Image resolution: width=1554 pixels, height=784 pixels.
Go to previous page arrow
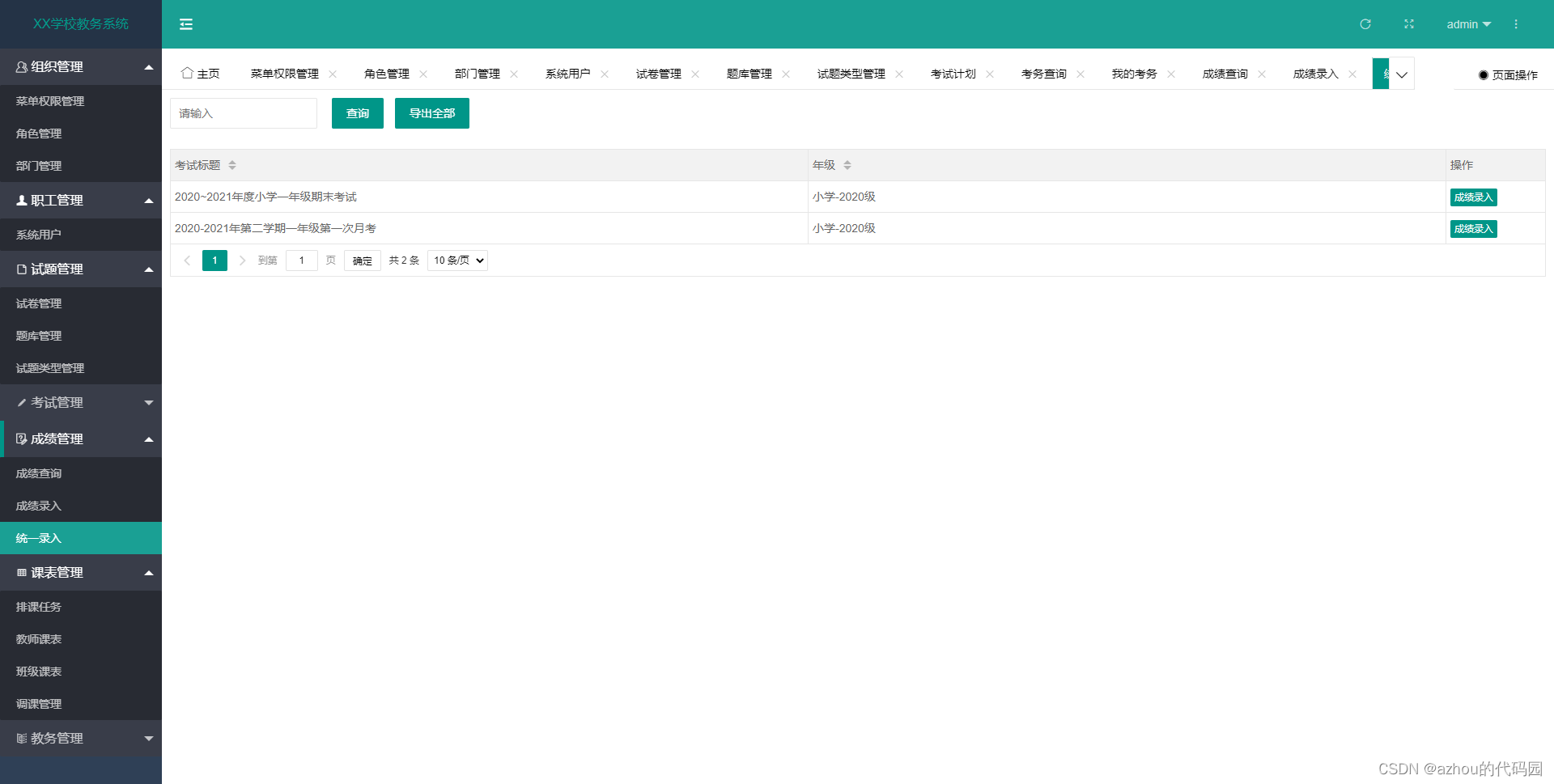(x=187, y=261)
